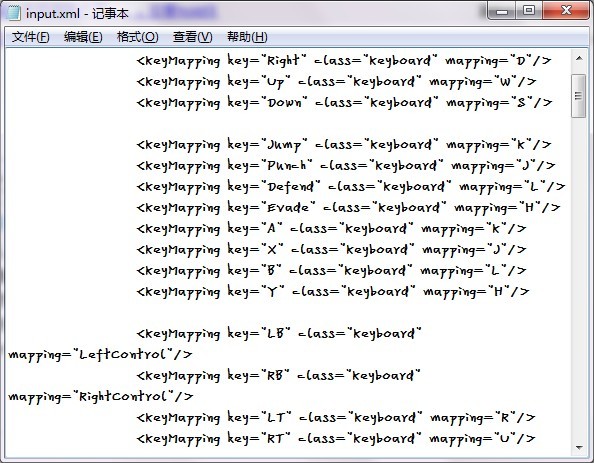Click the scrollbar track below the thumb

pyautogui.click(x=579, y=279)
